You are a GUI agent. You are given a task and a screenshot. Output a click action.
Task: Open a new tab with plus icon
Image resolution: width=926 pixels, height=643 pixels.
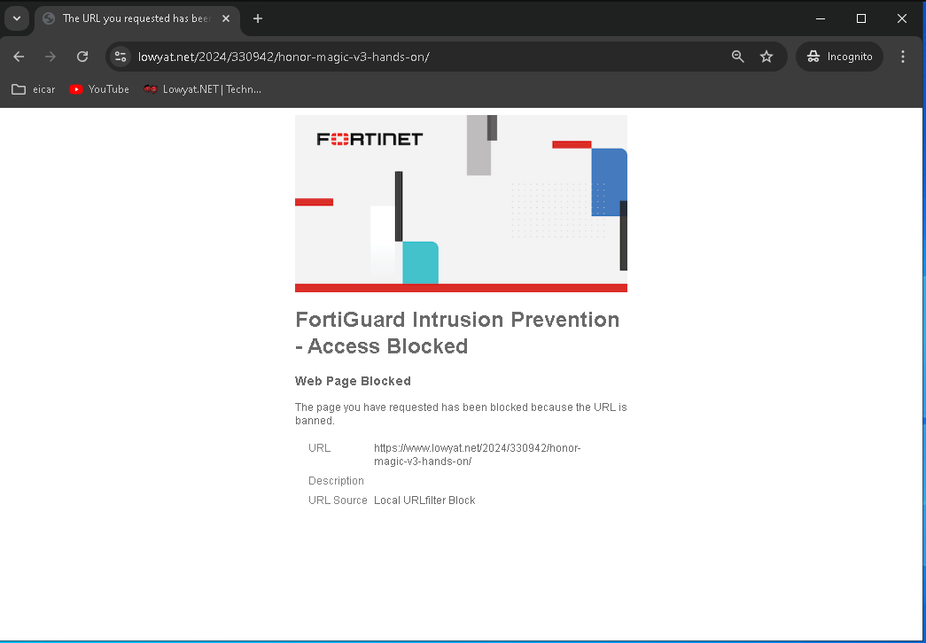[257, 18]
